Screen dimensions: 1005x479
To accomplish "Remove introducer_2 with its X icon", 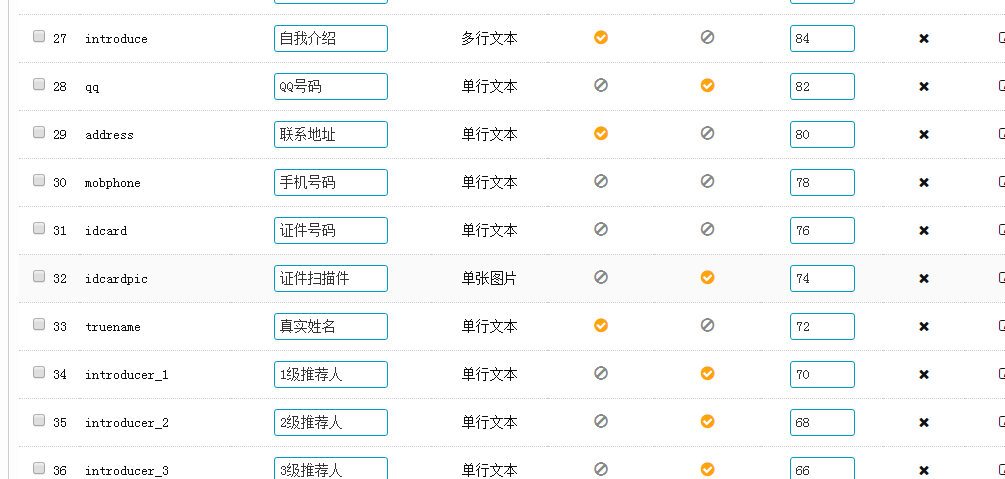I will (924, 423).
